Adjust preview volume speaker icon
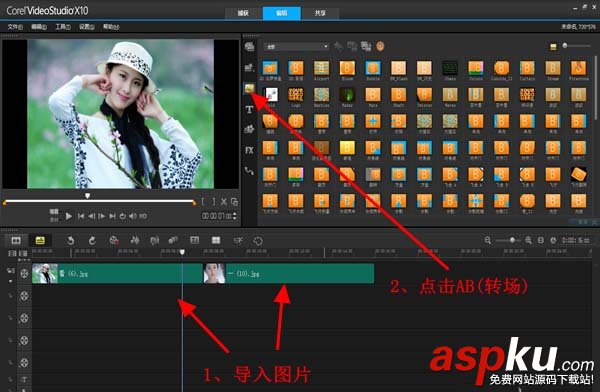 132,216
